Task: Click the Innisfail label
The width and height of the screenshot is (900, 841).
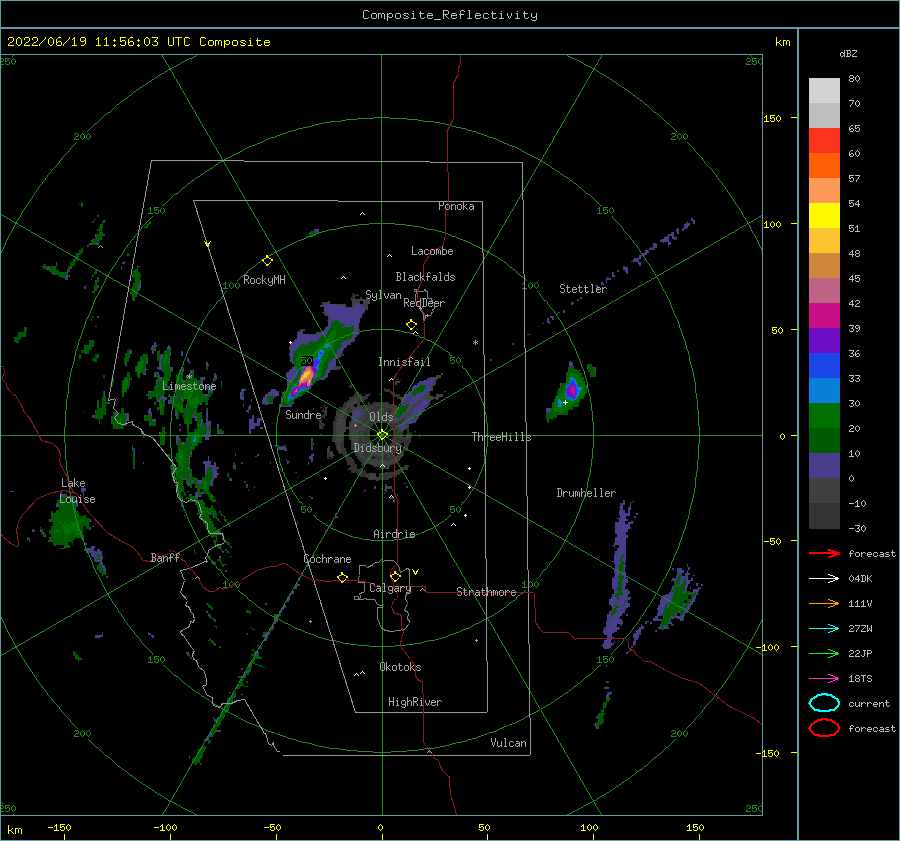Action: point(404,362)
